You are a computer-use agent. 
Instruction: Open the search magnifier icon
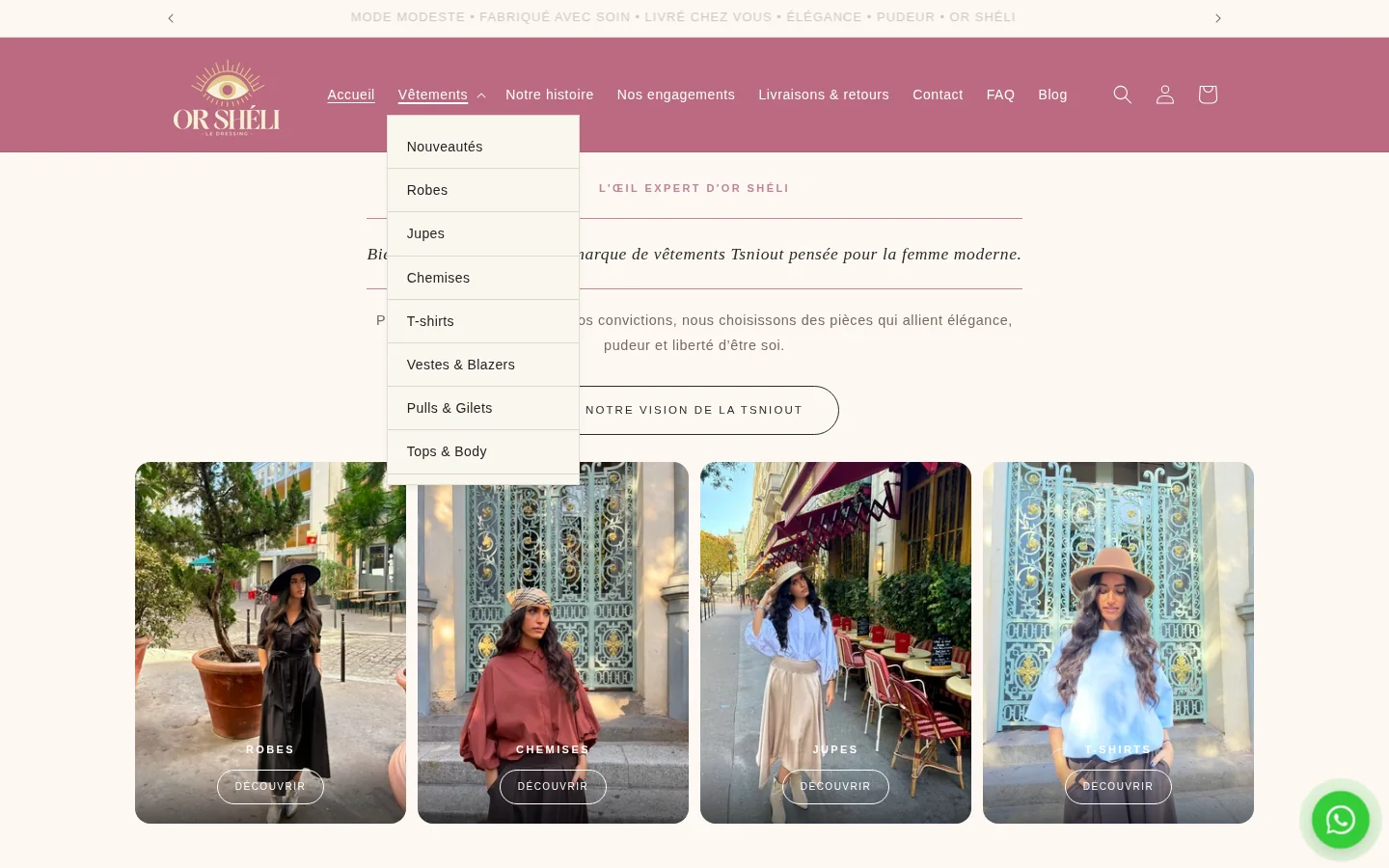coord(1122,95)
